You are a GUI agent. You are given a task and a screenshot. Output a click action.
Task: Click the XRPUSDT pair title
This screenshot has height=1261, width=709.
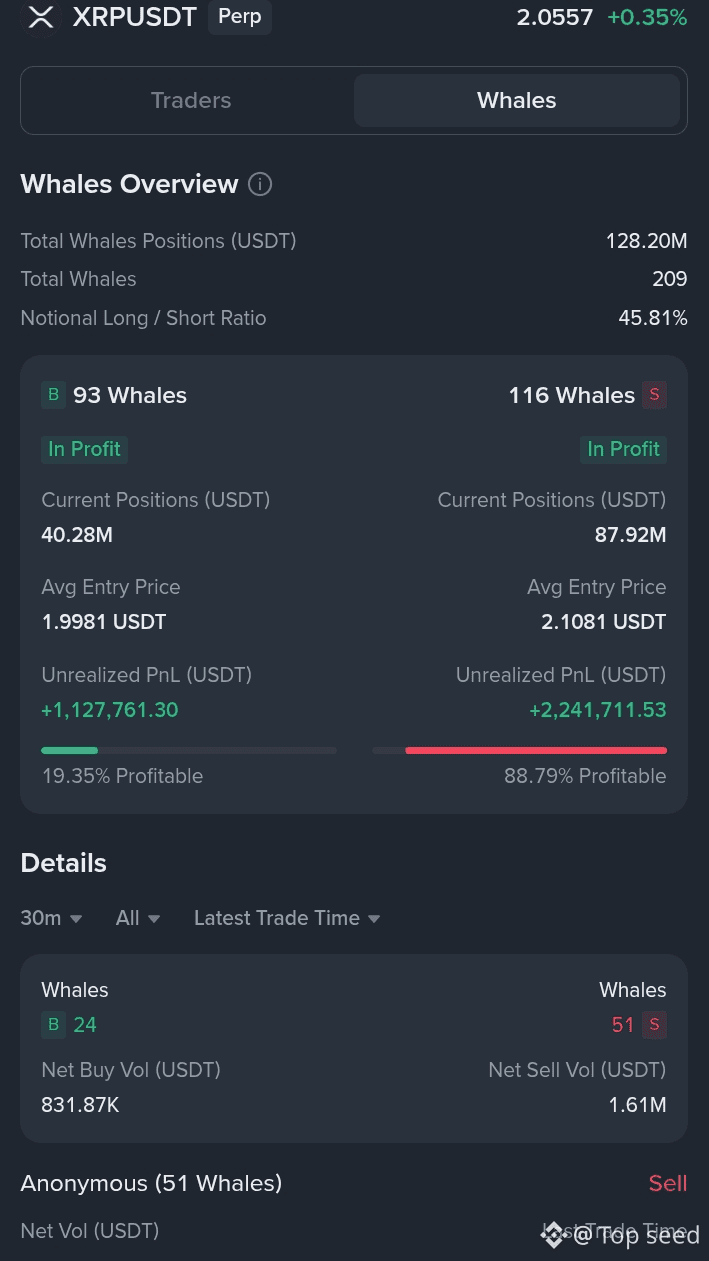point(135,17)
